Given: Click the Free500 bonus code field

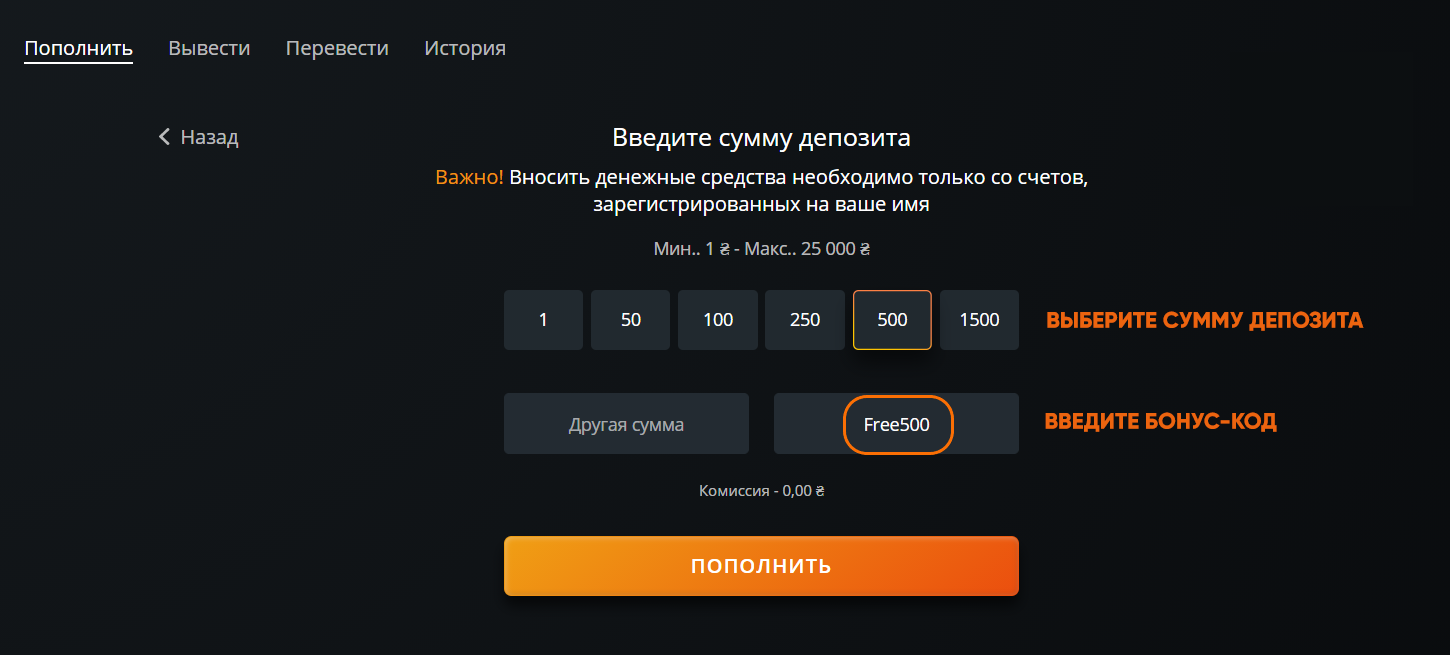Looking at the screenshot, I should coord(896,424).
